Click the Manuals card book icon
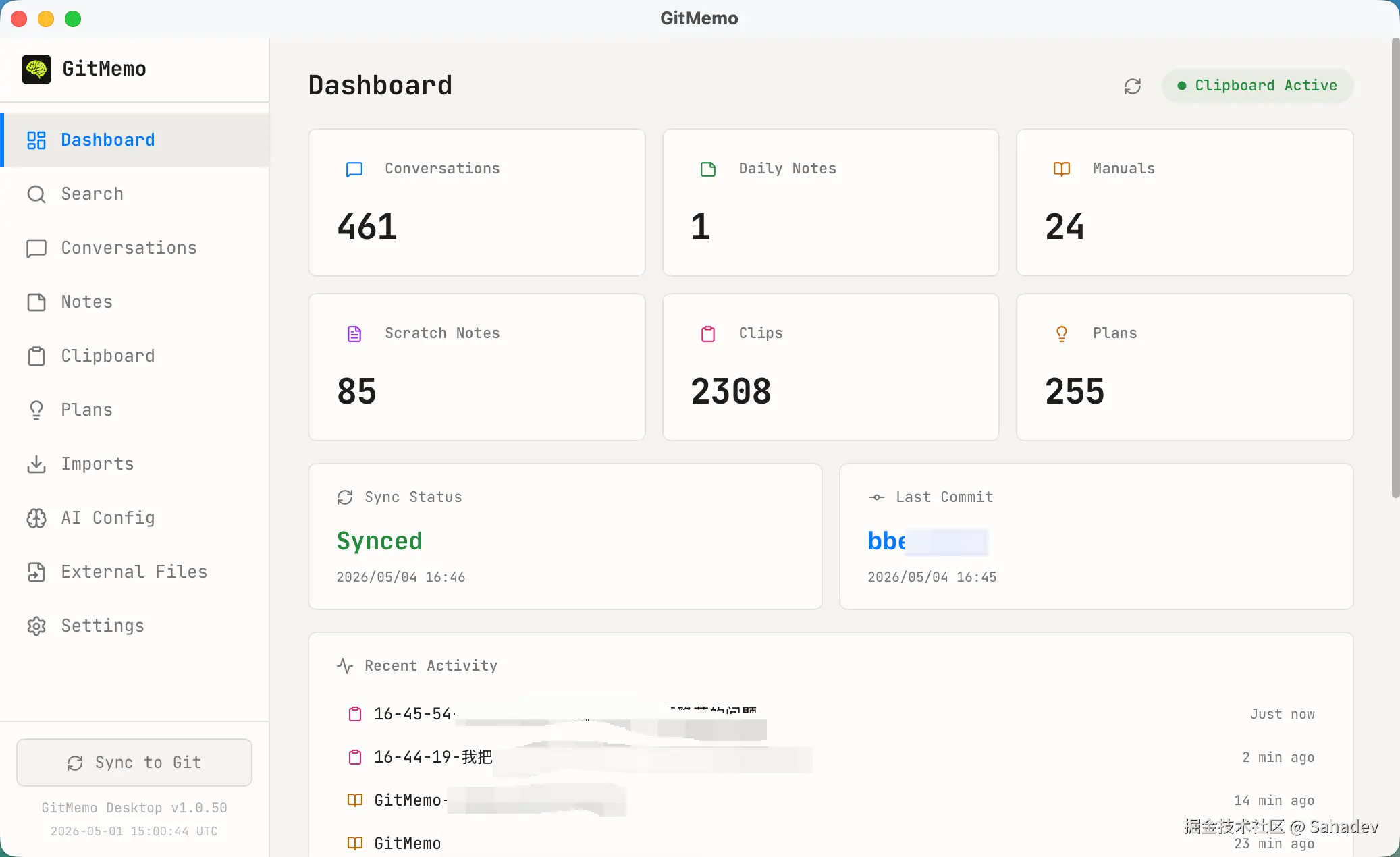The height and width of the screenshot is (857, 1400). [x=1062, y=169]
